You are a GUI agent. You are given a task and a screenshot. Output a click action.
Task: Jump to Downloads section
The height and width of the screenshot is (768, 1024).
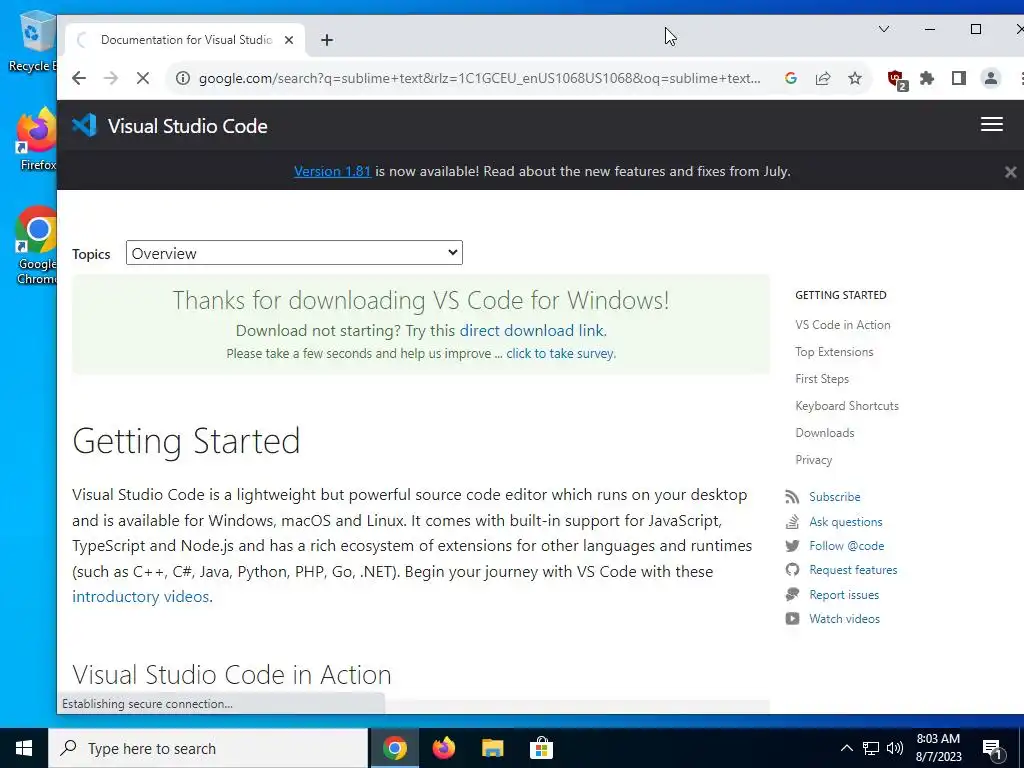point(824,433)
